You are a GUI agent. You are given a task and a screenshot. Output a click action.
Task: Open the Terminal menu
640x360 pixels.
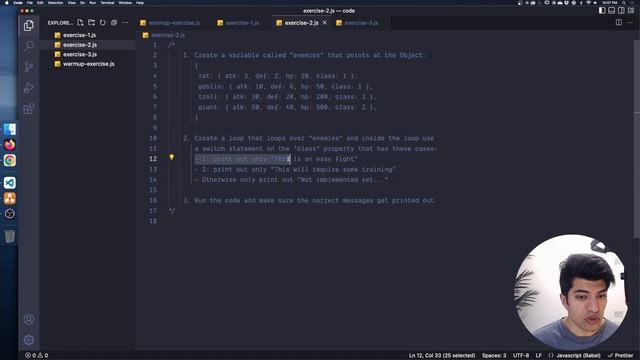pyautogui.click(x=107, y=2)
